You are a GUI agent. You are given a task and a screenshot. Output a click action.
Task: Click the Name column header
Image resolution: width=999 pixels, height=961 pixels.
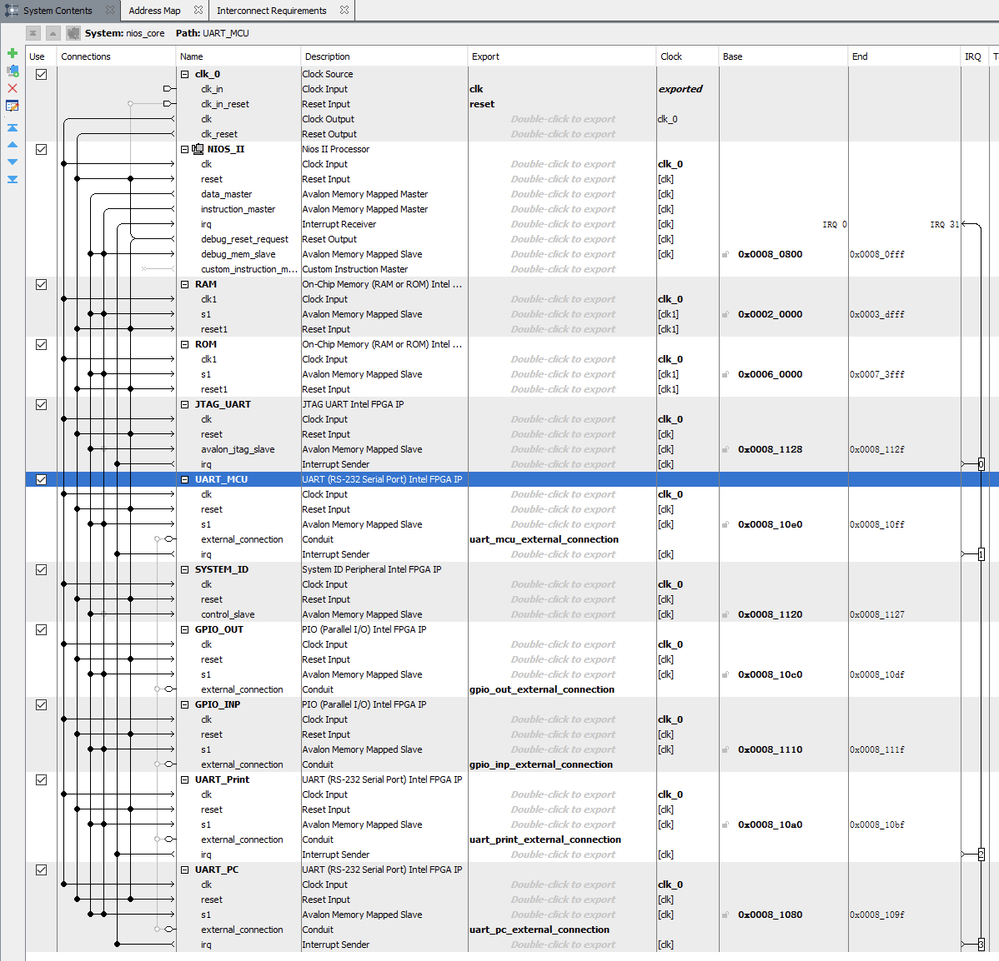pyautogui.click(x=238, y=56)
